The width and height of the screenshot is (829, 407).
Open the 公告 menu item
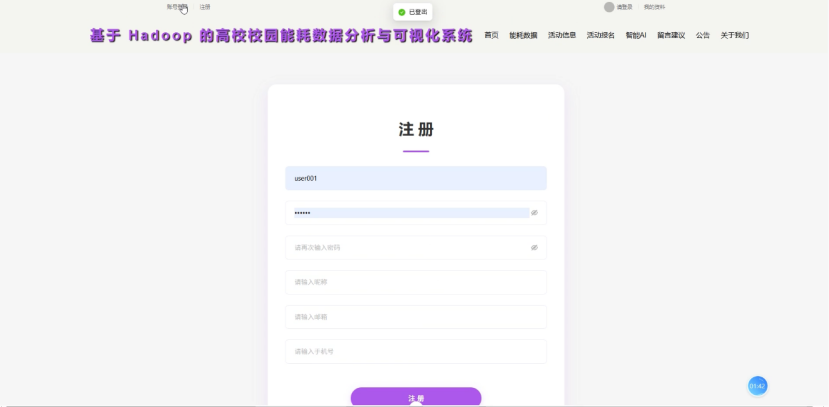click(703, 35)
